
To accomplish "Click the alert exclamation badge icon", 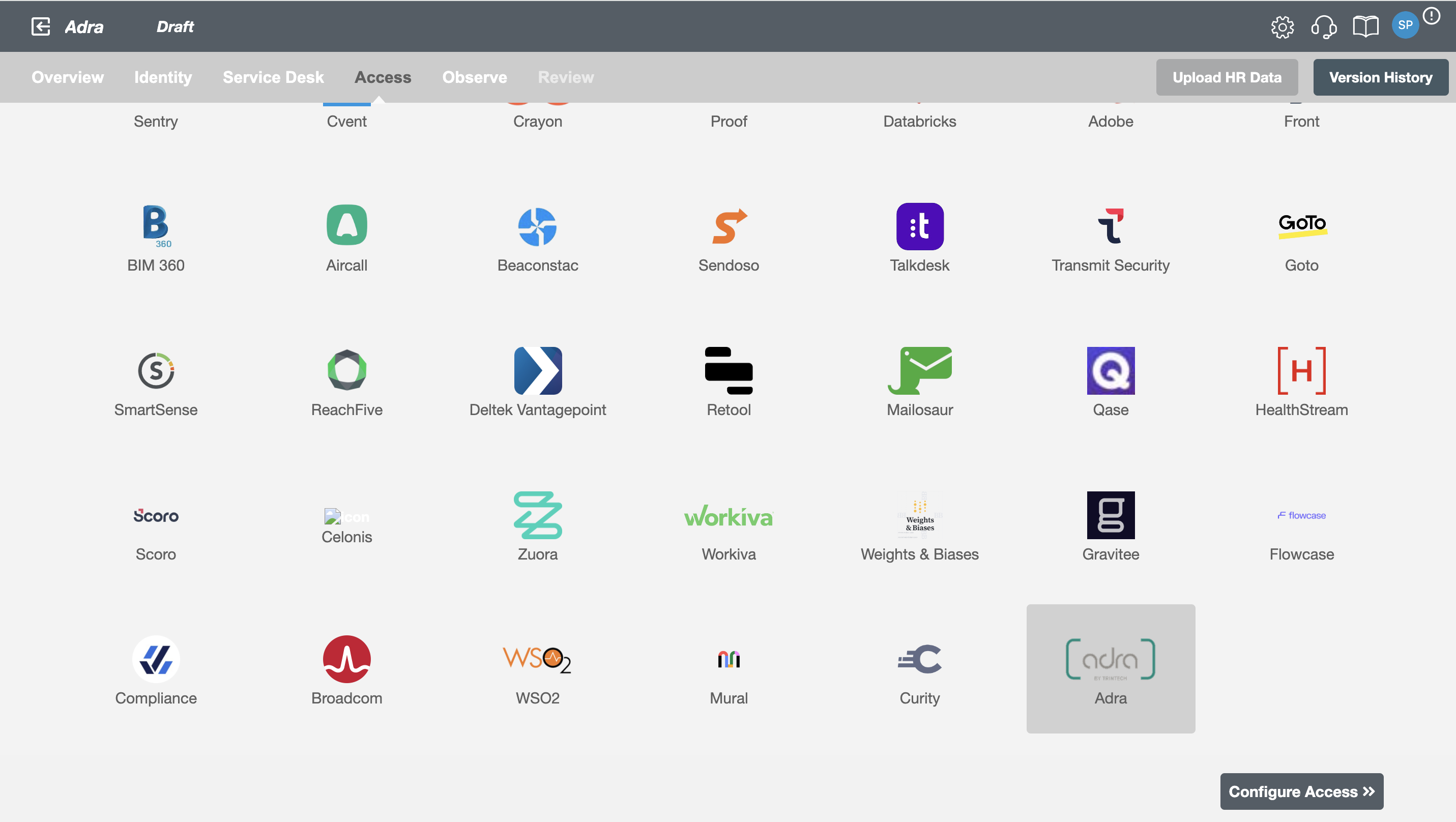I will click(1431, 15).
